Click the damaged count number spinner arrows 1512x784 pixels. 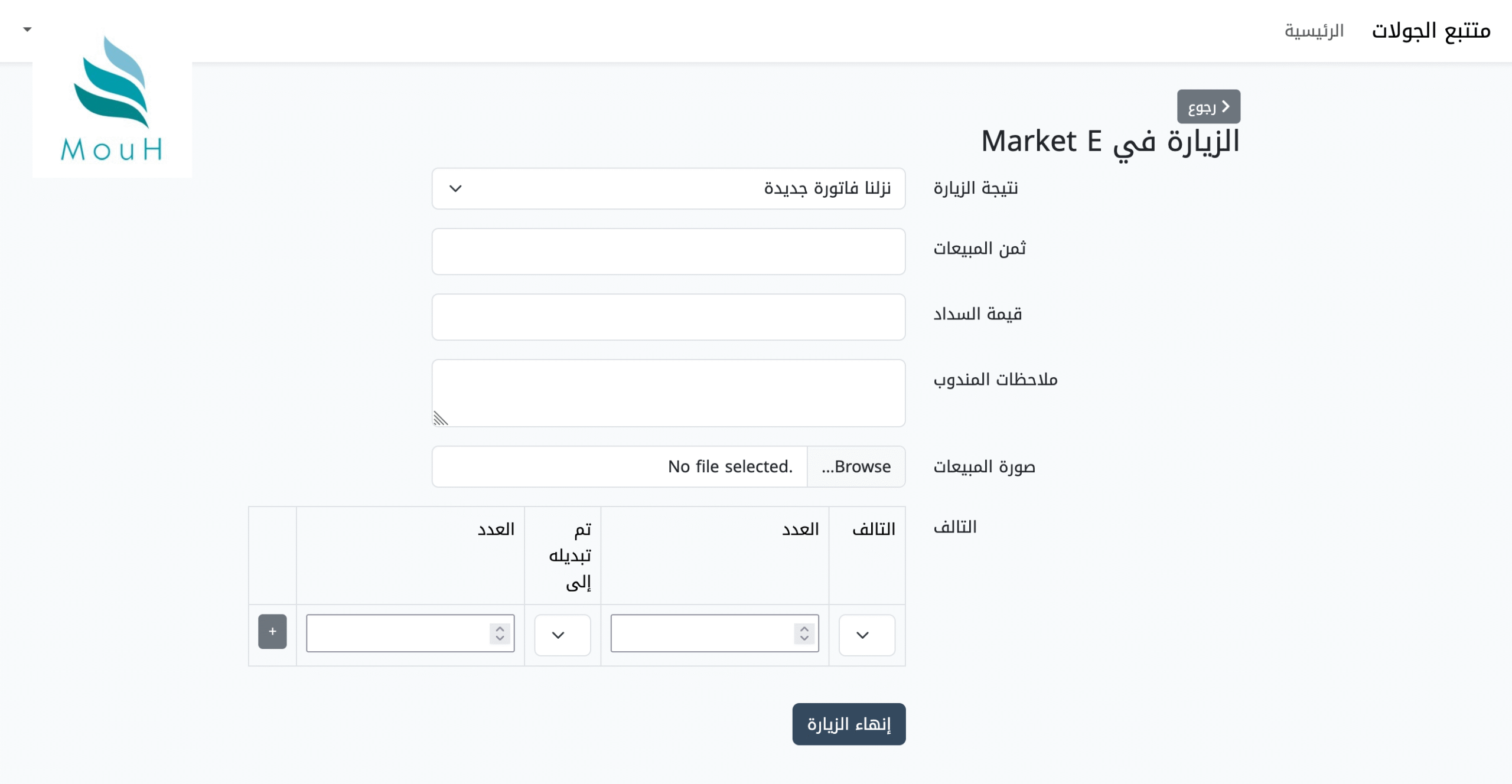(x=804, y=633)
